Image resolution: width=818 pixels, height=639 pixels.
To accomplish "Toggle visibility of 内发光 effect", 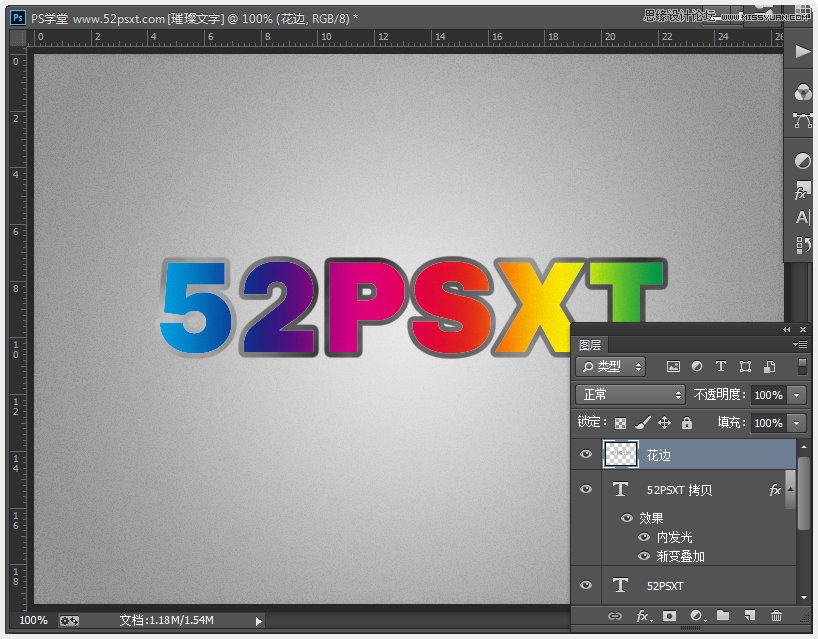I will (x=644, y=537).
